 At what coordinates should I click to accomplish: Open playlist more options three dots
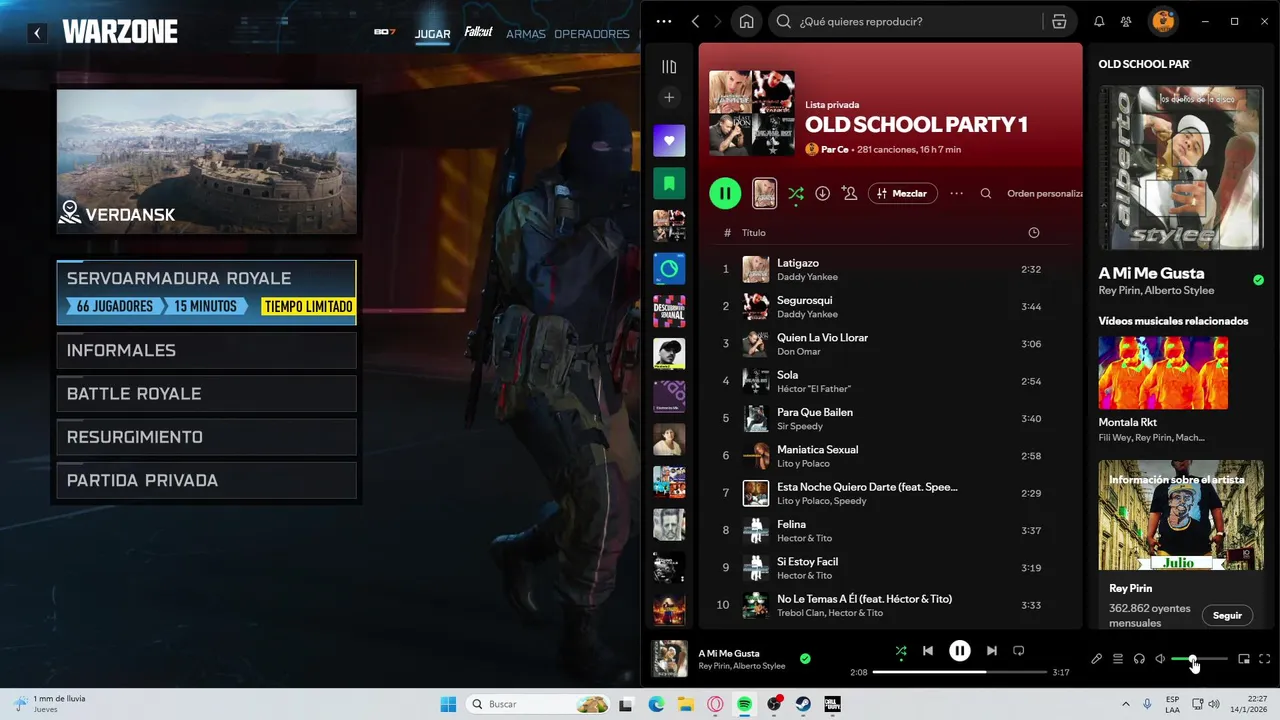tap(956, 193)
